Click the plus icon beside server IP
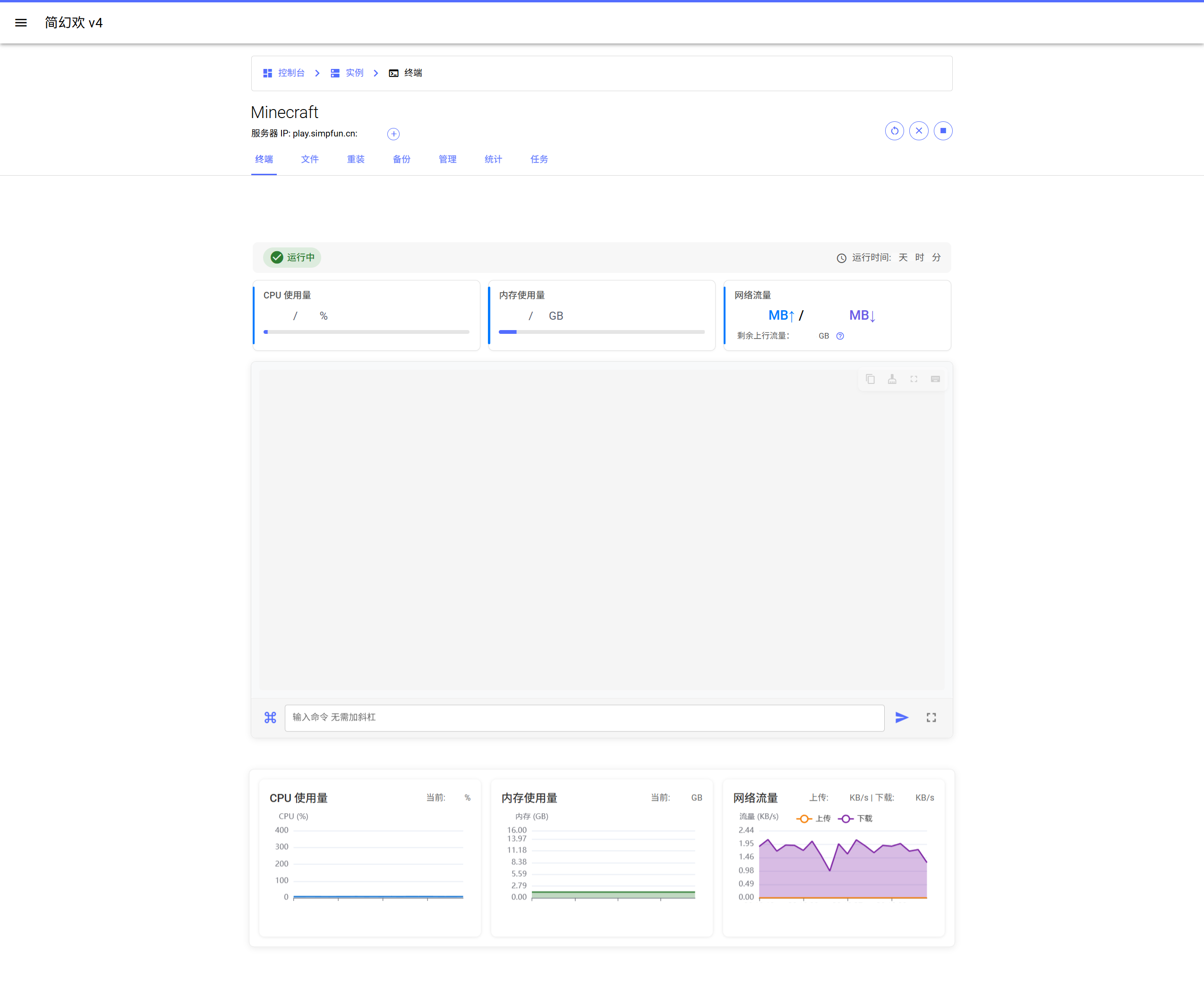This screenshot has width=1204, height=994. tap(393, 134)
